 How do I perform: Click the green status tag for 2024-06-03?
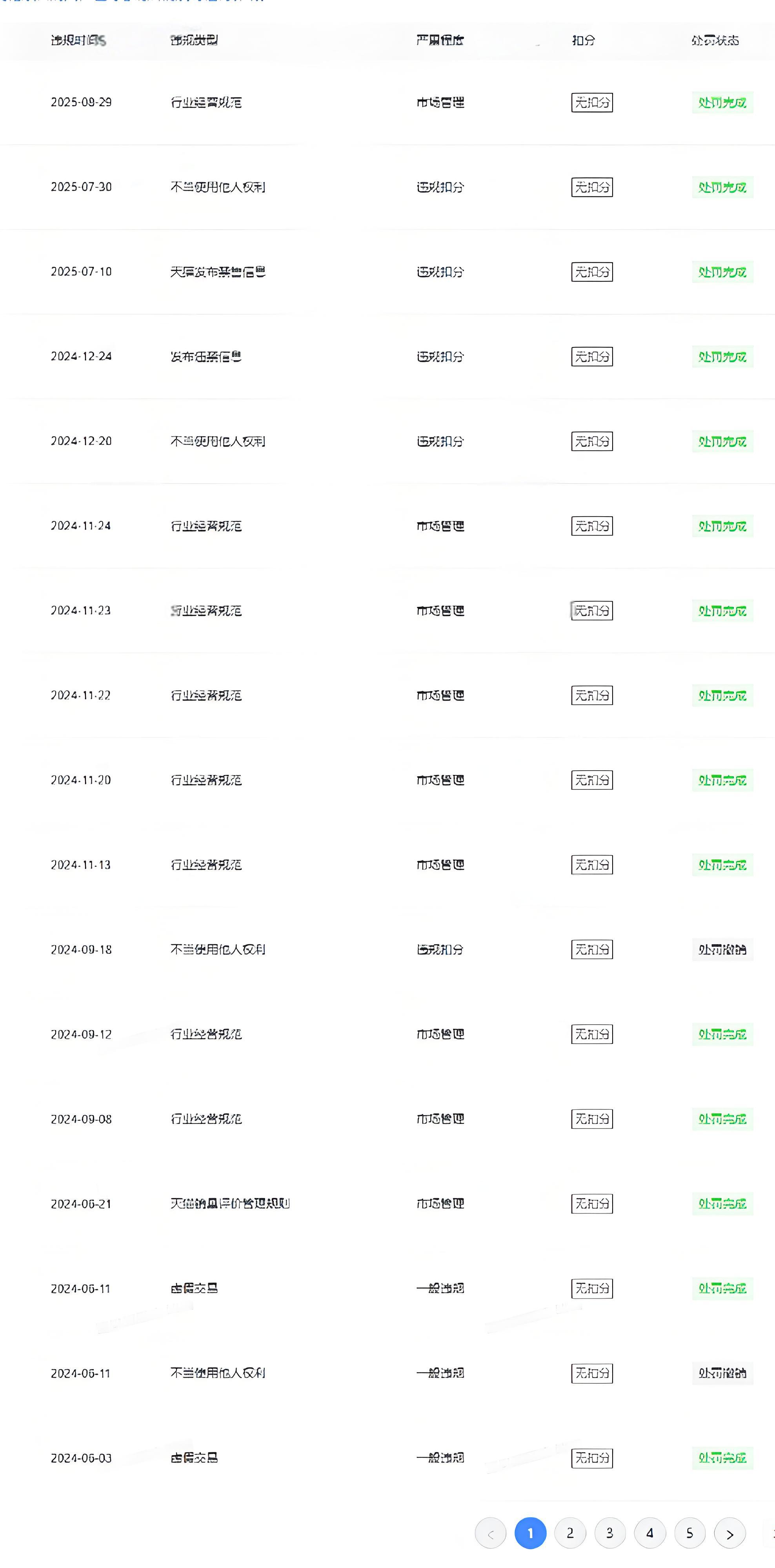click(x=722, y=1458)
